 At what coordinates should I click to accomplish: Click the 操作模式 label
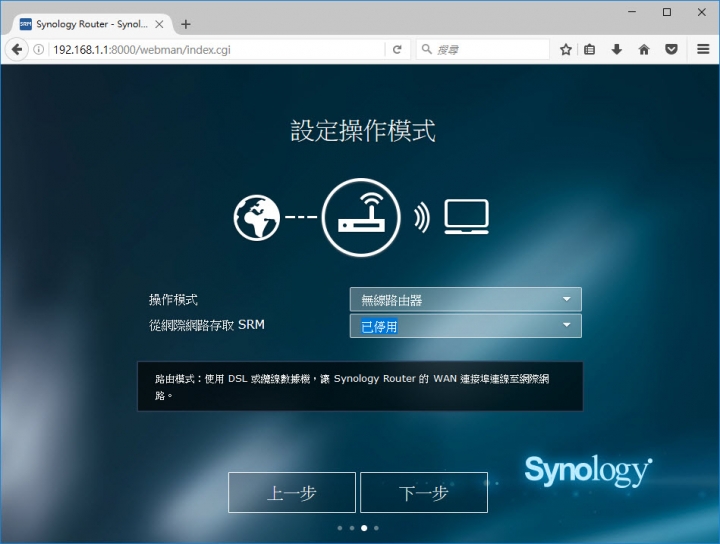point(173,300)
